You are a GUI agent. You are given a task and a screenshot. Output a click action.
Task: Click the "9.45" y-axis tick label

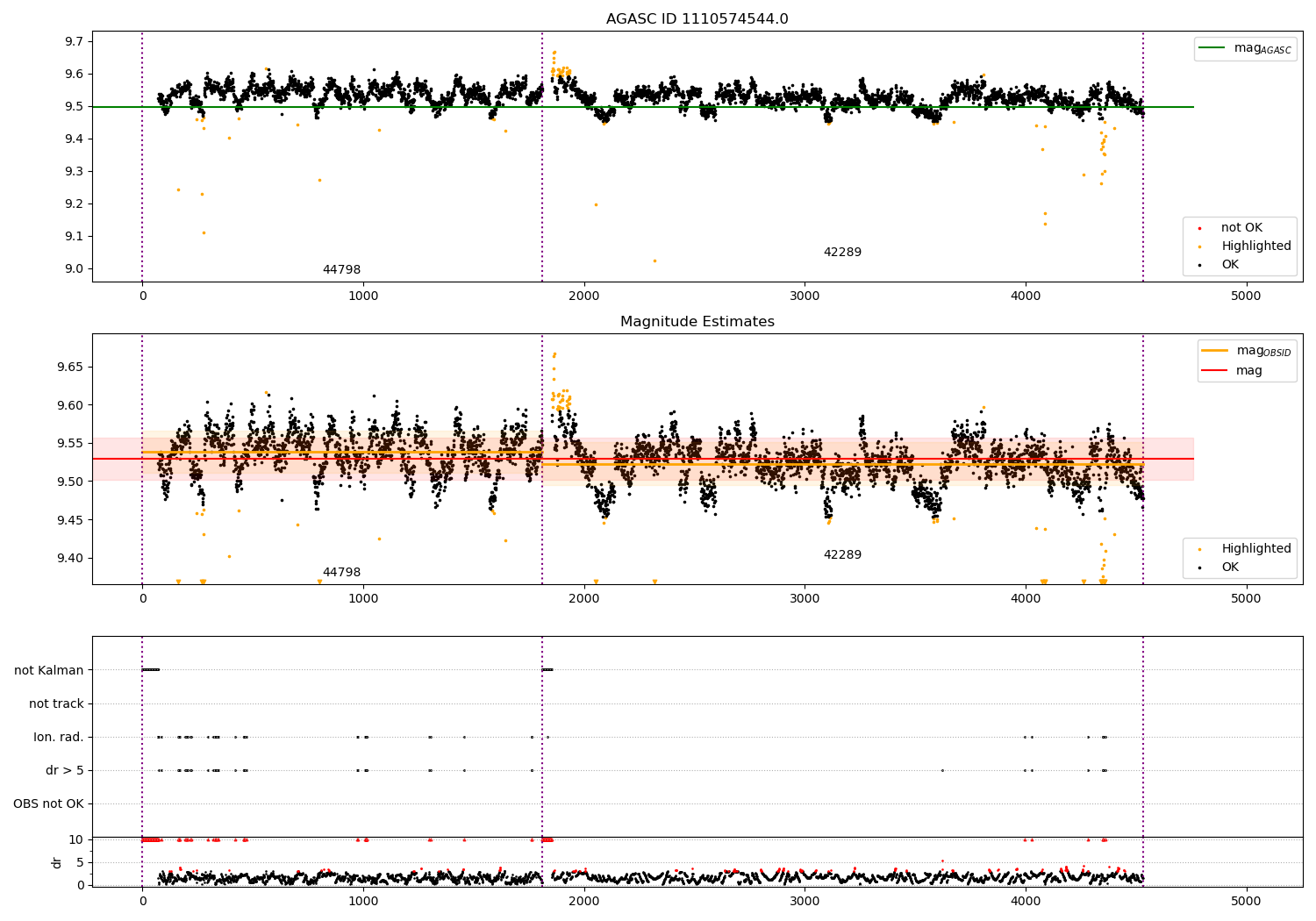(71, 519)
